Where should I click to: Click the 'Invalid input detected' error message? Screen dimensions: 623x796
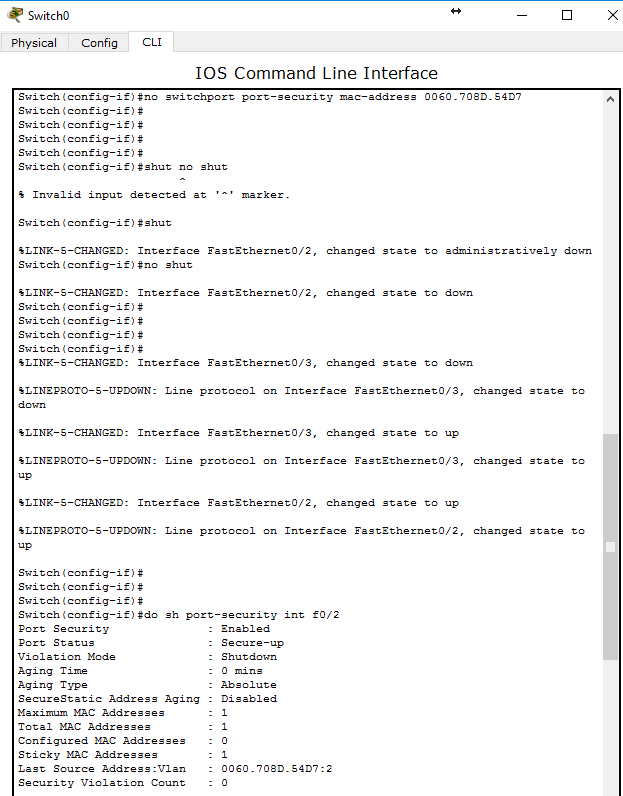pos(154,195)
